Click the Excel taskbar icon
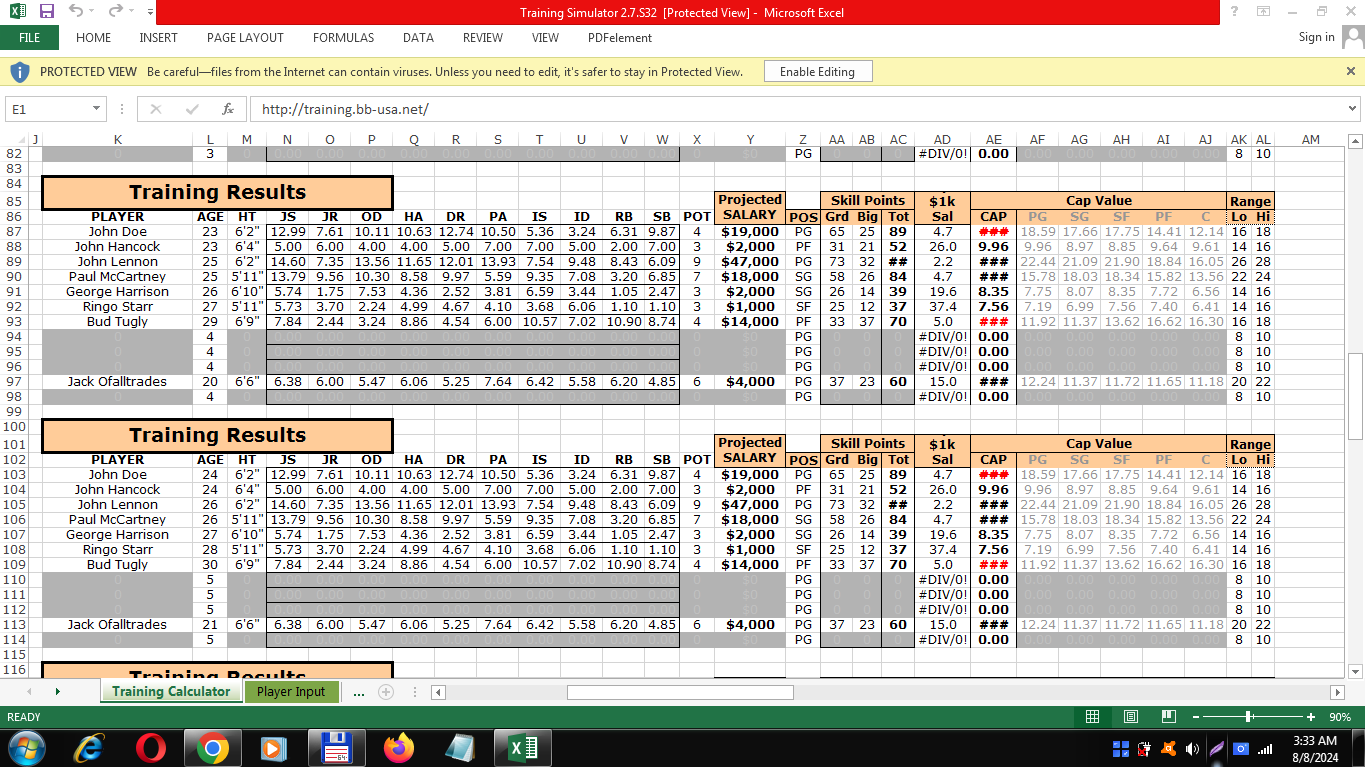This screenshot has width=1365, height=767. pyautogui.click(x=521, y=748)
